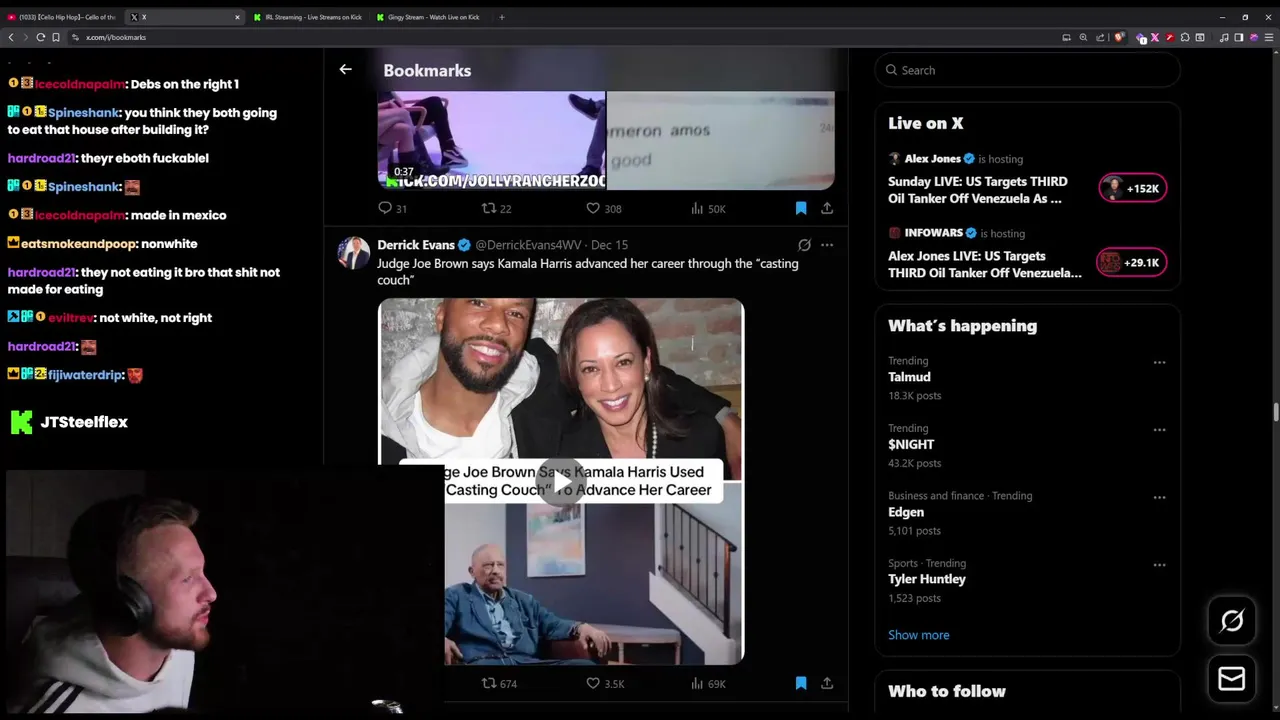Like the post with 308 likes

pos(593,208)
